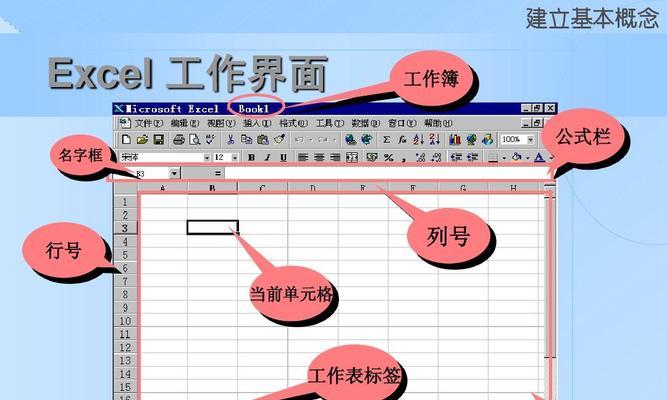Click the Edit Formula equals button
This screenshot has width=667, height=400.
218,173
